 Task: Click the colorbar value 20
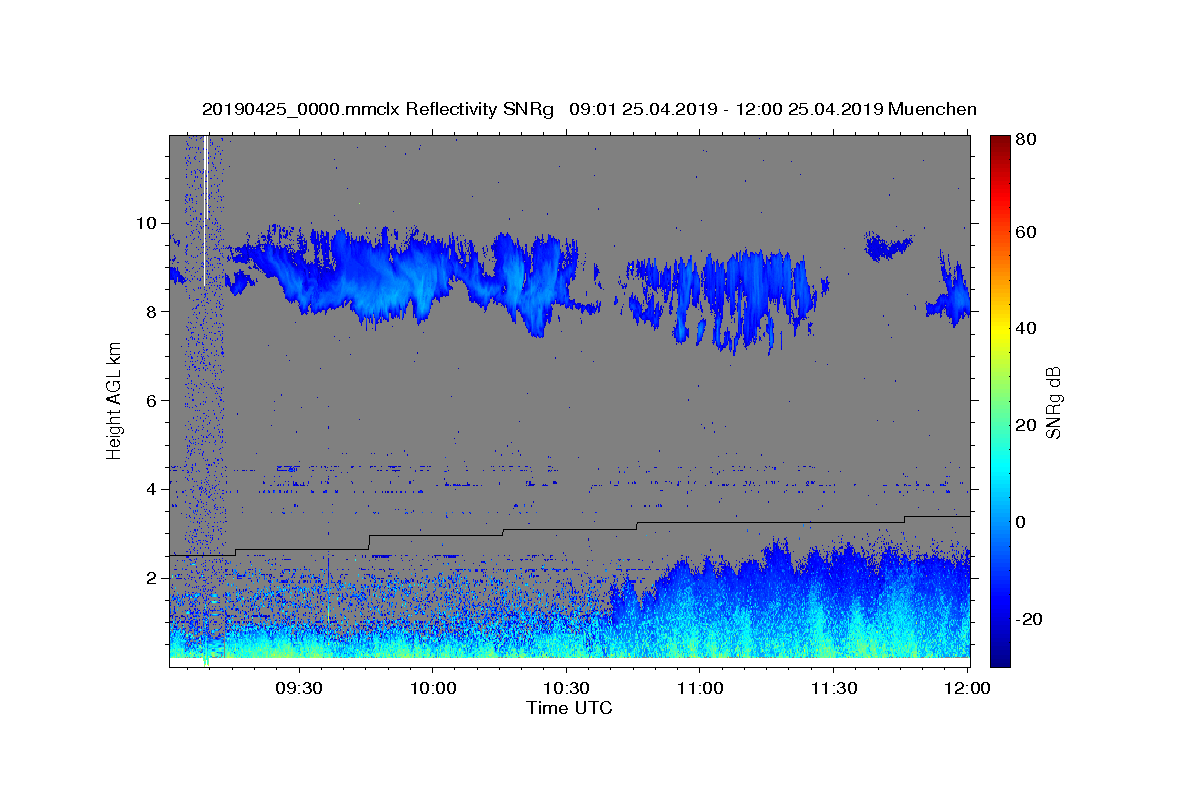(1028, 425)
